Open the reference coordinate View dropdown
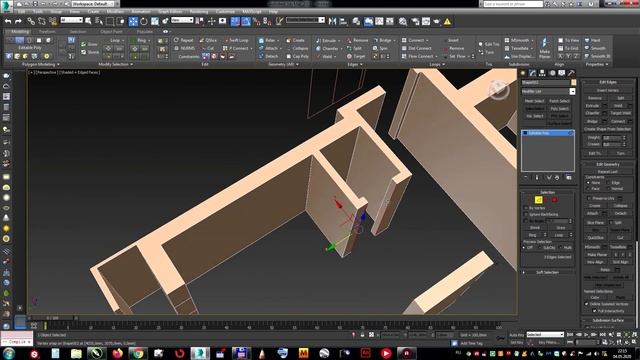This screenshot has width=640, height=360. tap(182, 20)
